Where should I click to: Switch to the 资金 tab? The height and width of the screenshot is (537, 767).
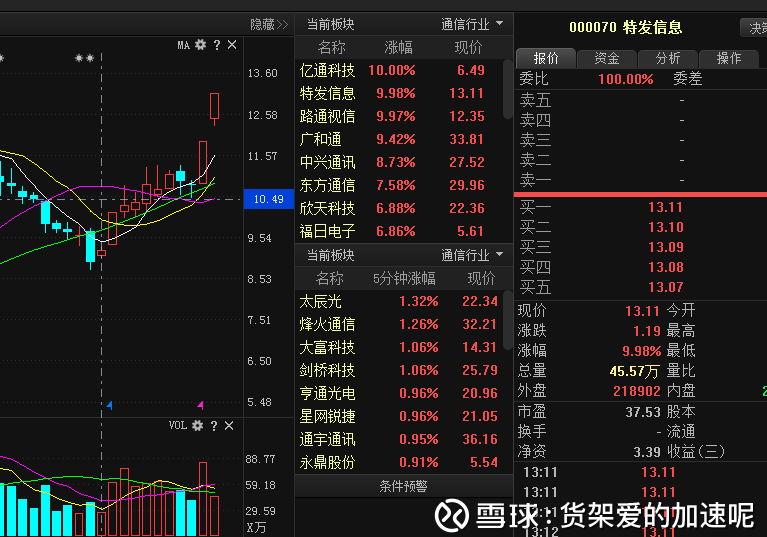607,58
